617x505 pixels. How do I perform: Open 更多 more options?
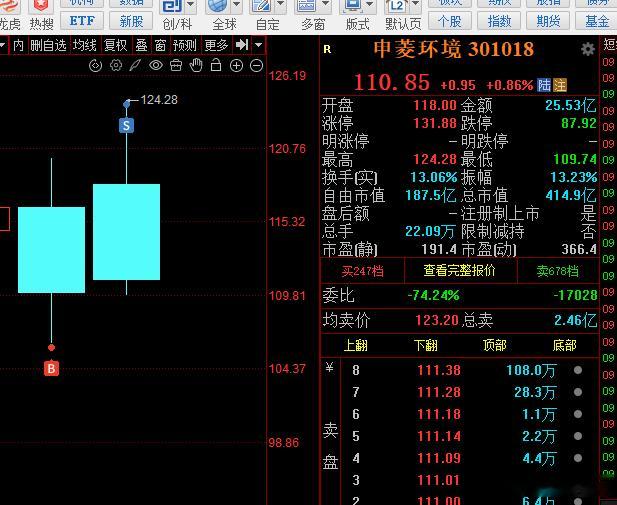pyautogui.click(x=216, y=45)
